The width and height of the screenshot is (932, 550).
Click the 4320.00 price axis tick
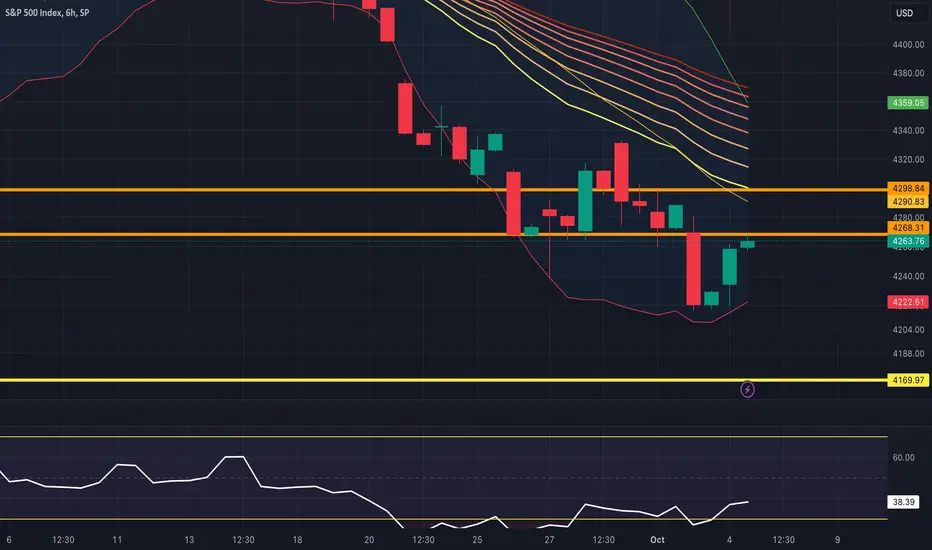pos(908,159)
